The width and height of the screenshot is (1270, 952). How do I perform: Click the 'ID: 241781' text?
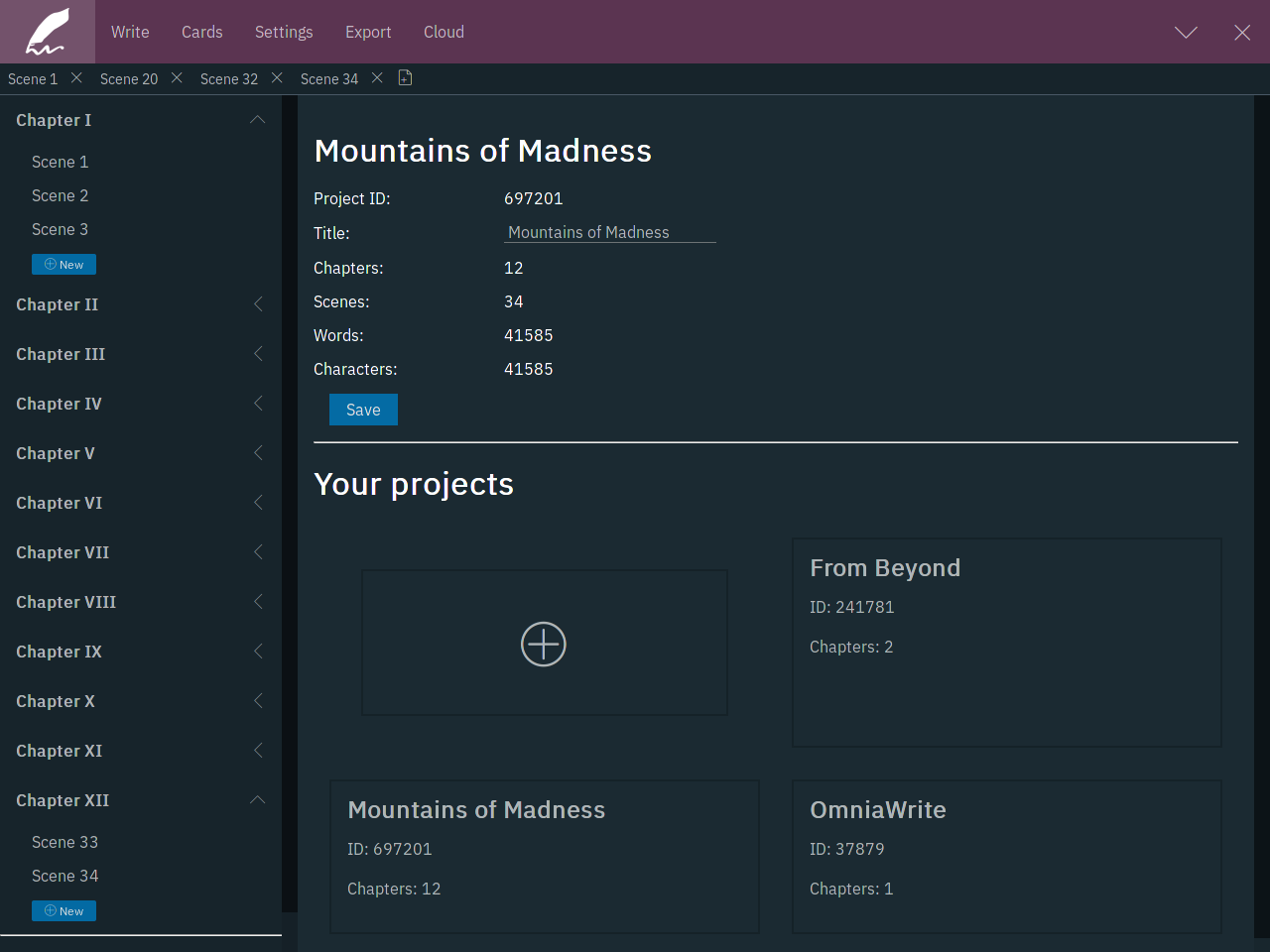point(852,607)
